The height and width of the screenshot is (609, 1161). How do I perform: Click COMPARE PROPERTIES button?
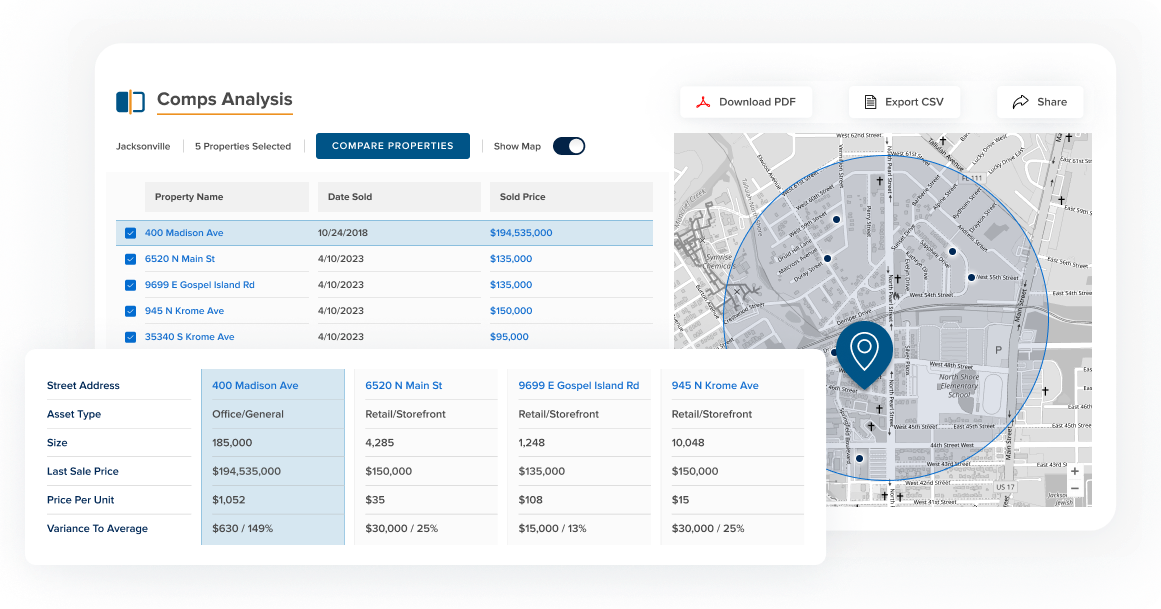[x=392, y=146]
